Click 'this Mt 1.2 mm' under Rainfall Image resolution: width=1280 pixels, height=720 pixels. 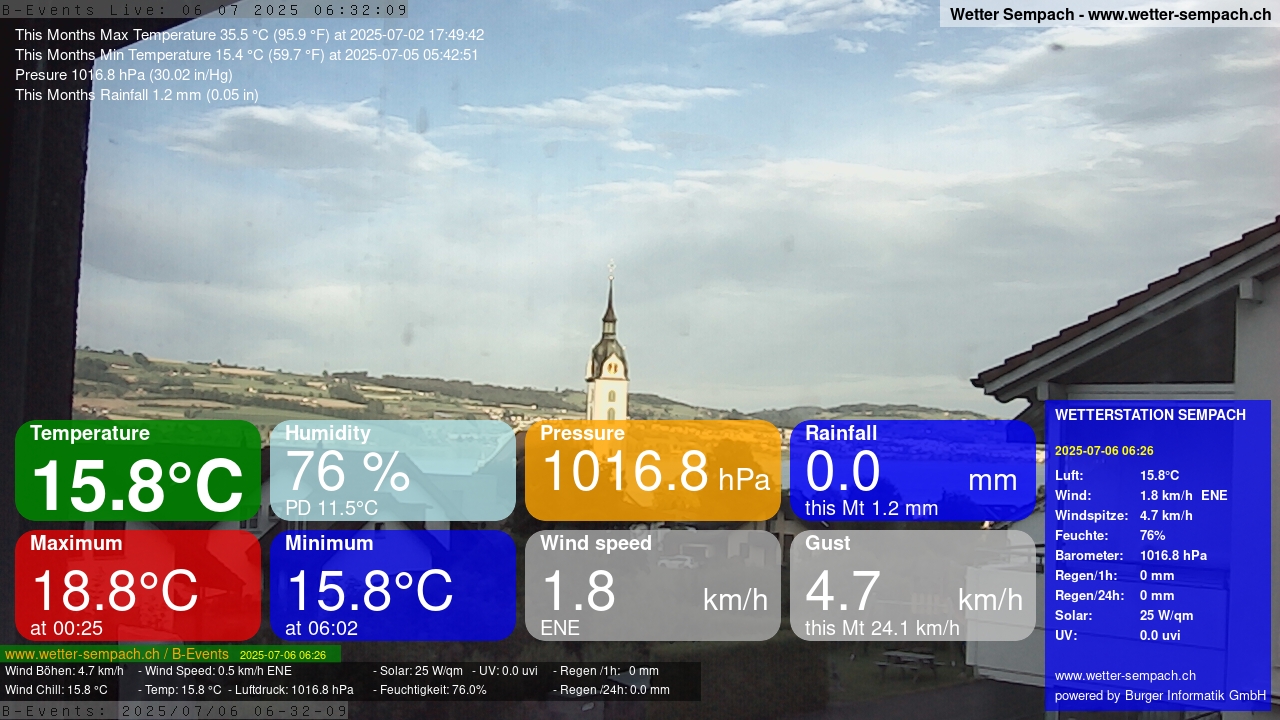click(x=871, y=508)
